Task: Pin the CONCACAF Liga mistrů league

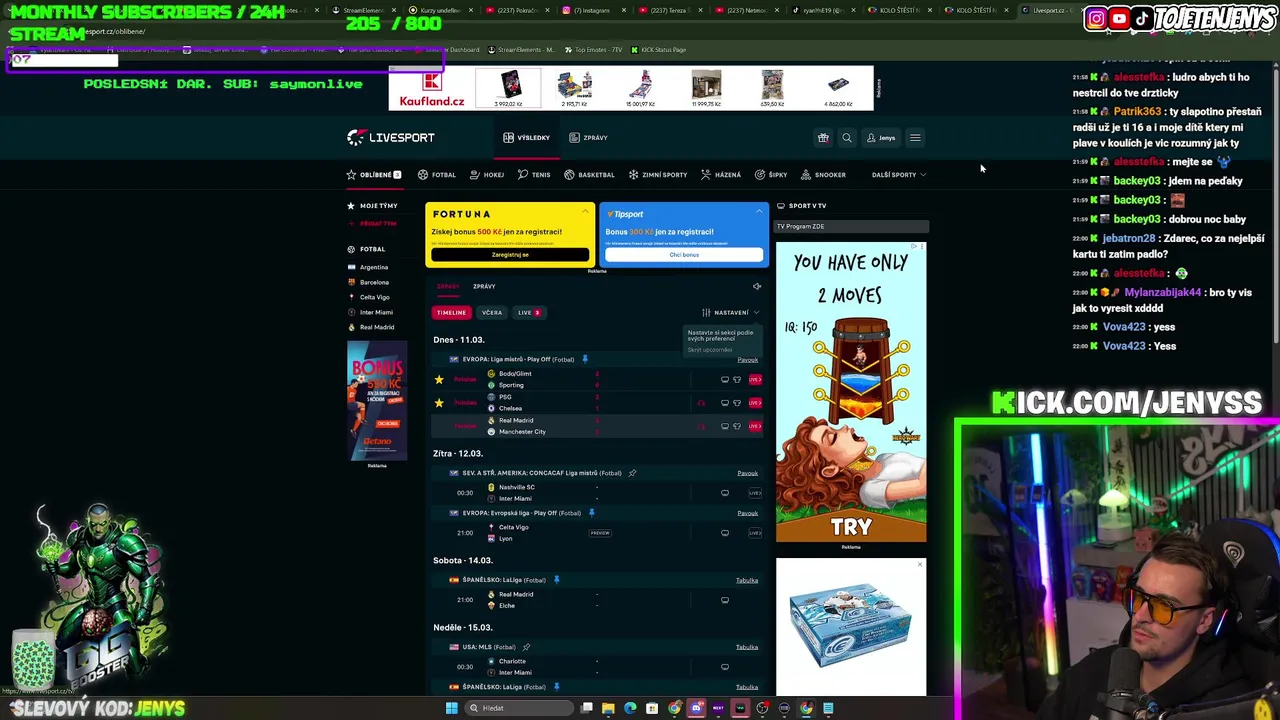Action: (632, 473)
